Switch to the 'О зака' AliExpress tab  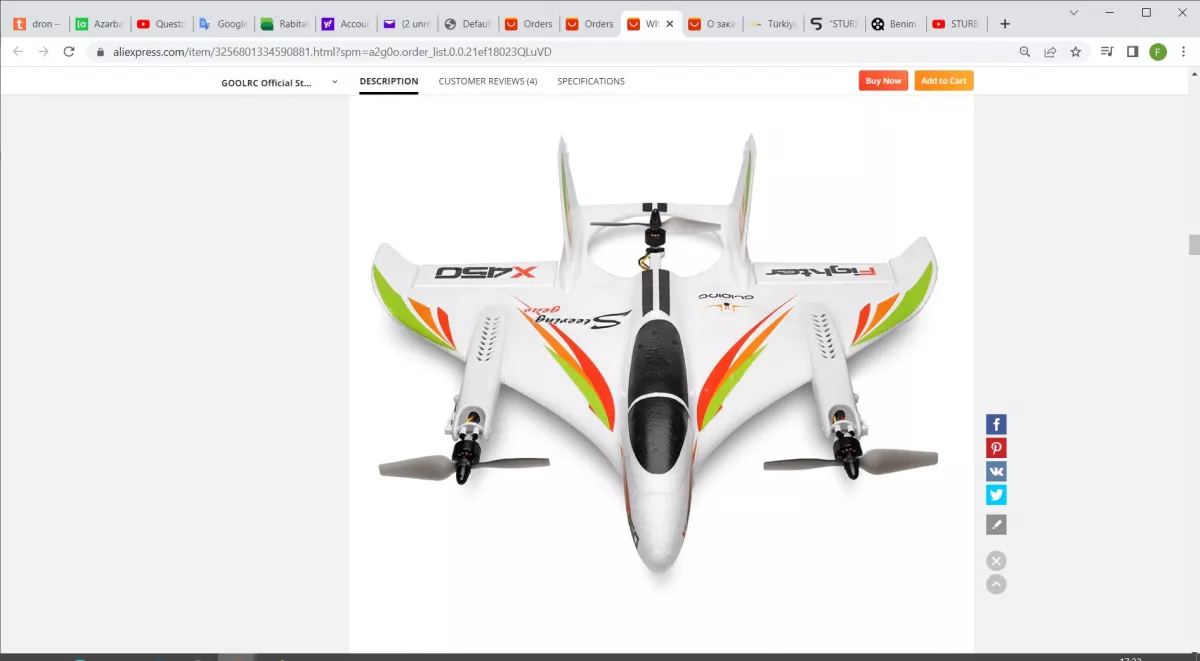[712, 24]
